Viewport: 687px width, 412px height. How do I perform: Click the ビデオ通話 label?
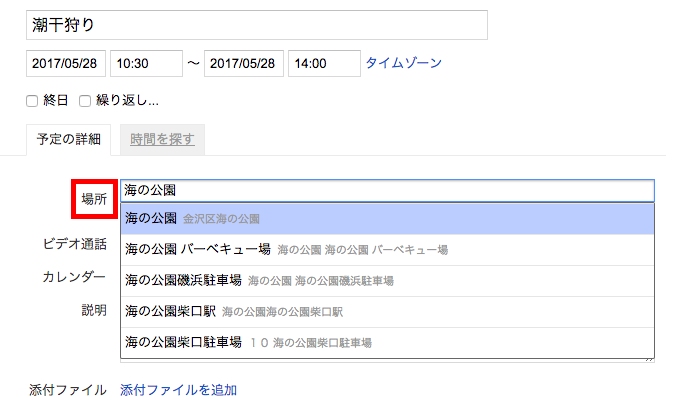[74, 244]
